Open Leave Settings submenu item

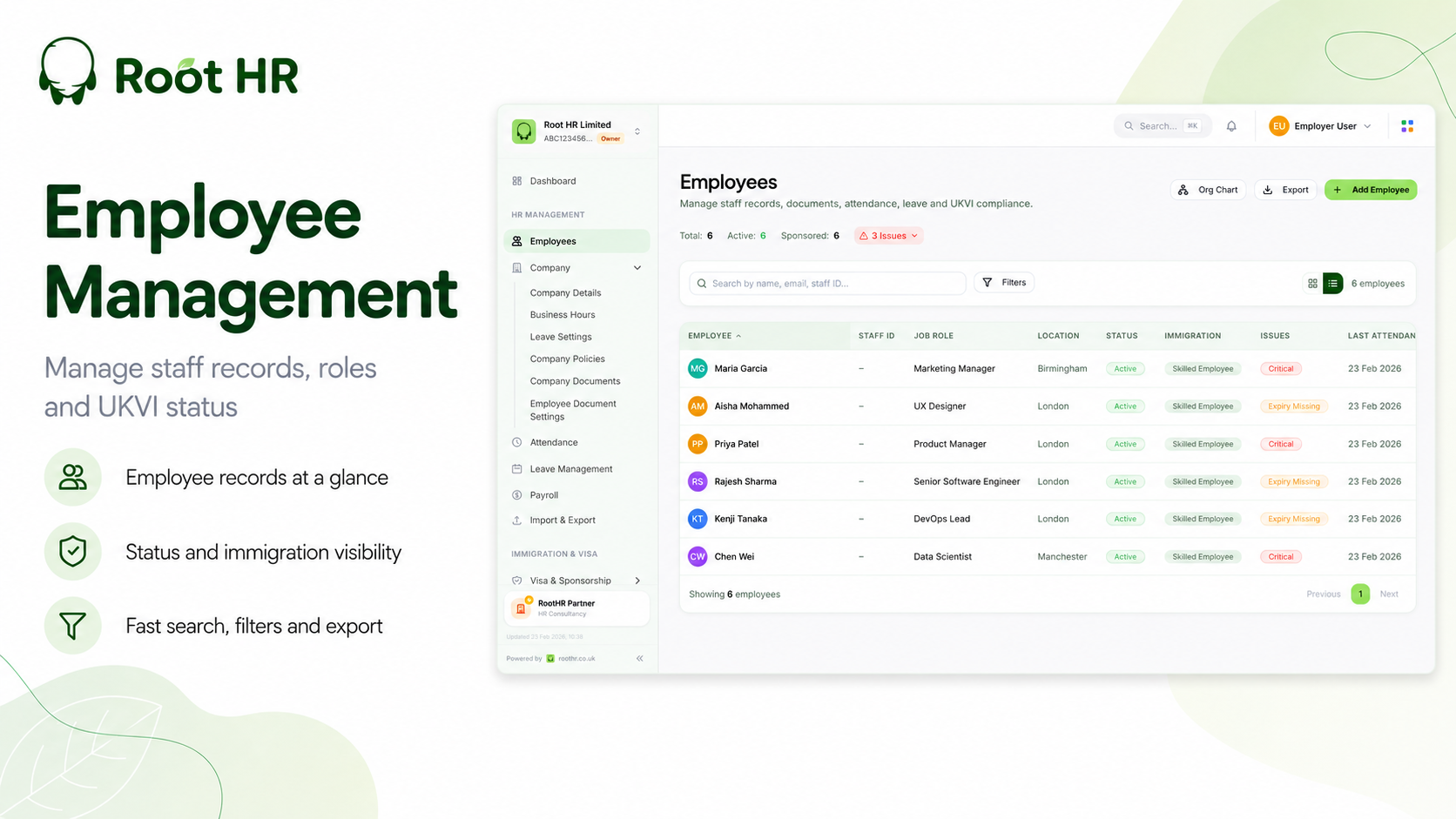(561, 337)
